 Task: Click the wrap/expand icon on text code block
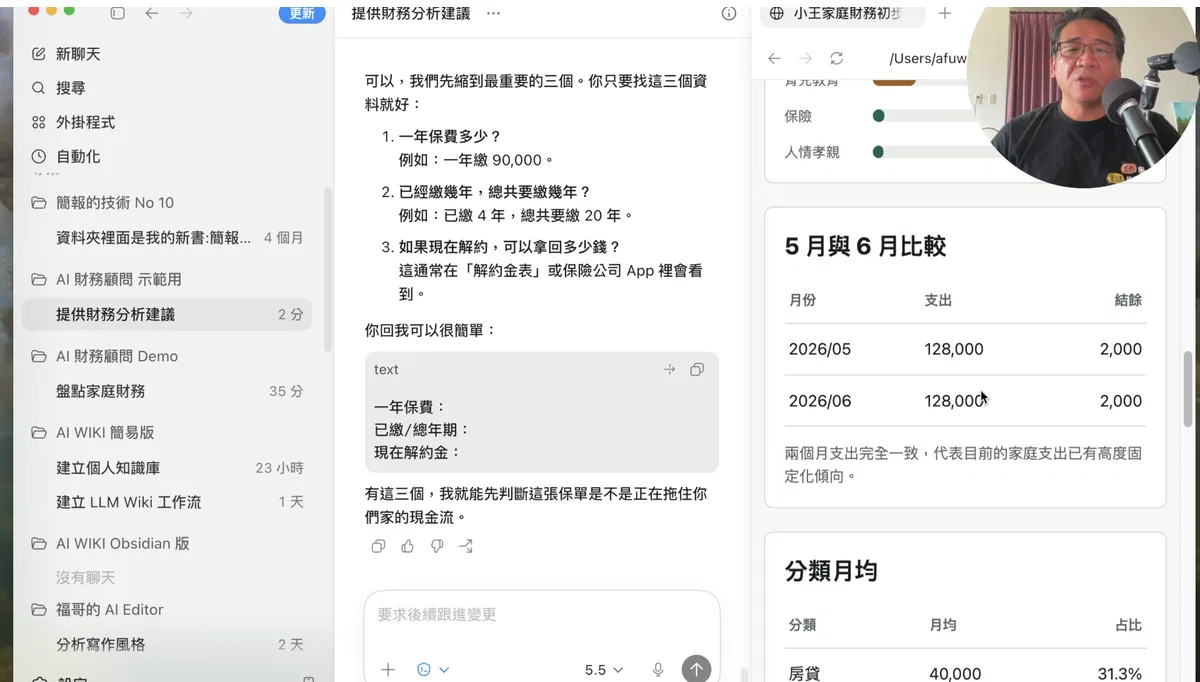pyautogui.click(x=670, y=369)
